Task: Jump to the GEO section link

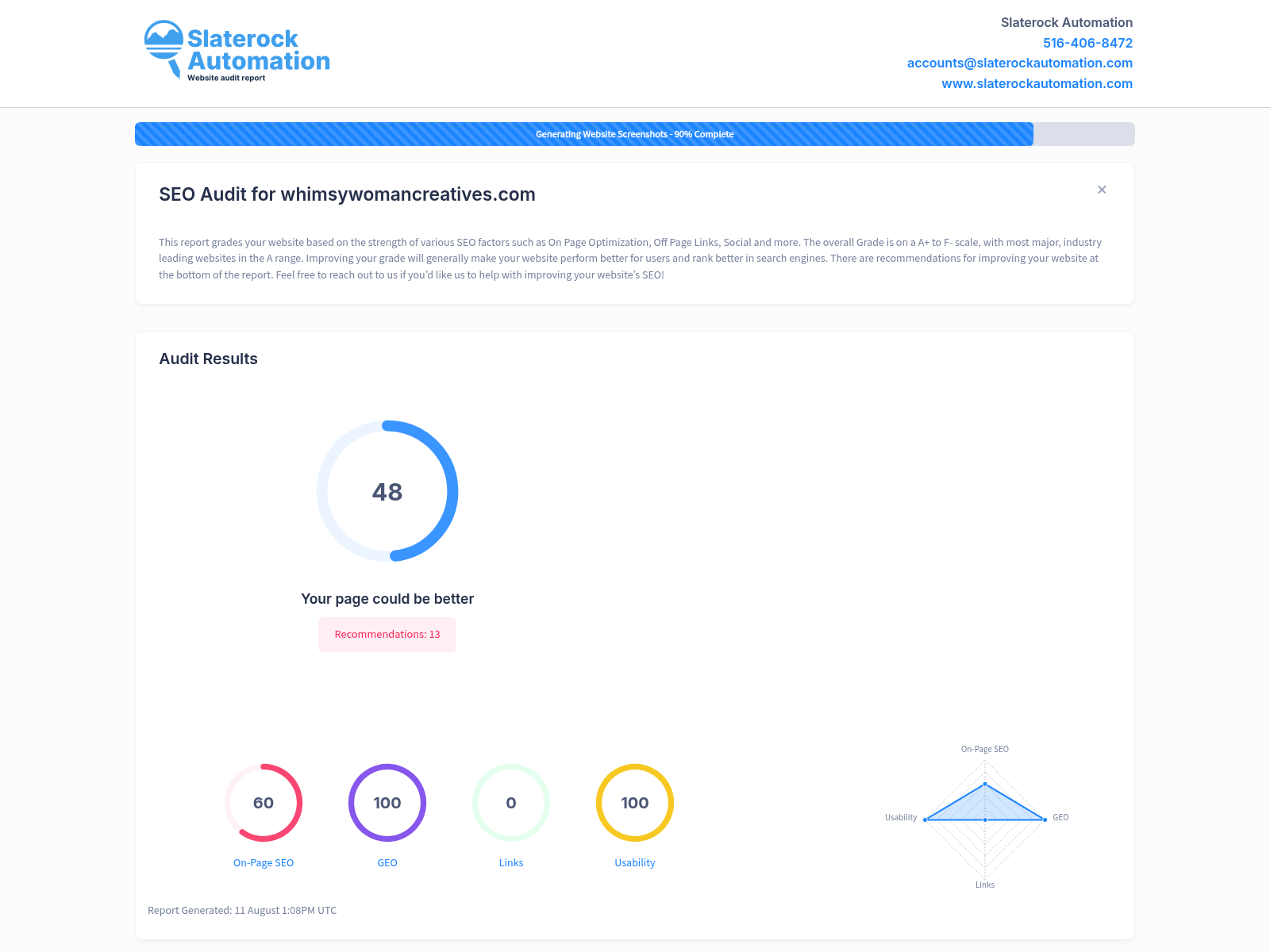Action: 387,863
